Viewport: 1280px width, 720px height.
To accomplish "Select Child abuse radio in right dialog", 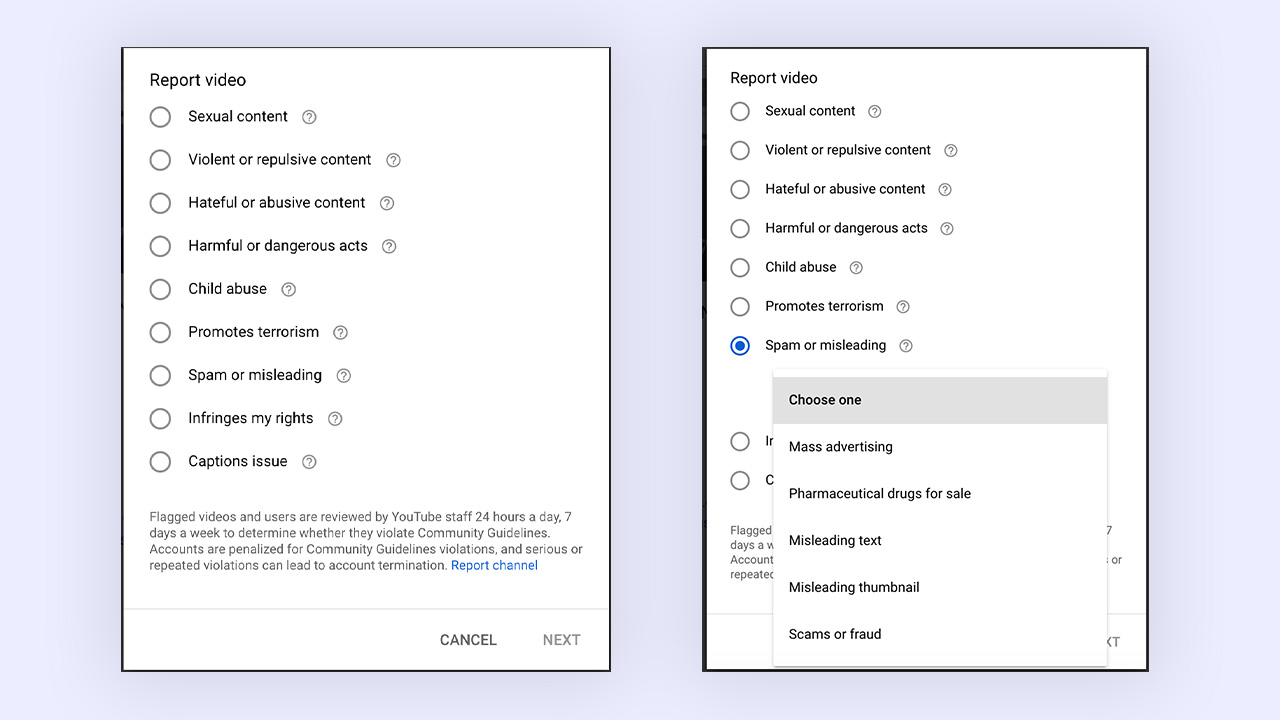I will pyautogui.click(x=740, y=268).
